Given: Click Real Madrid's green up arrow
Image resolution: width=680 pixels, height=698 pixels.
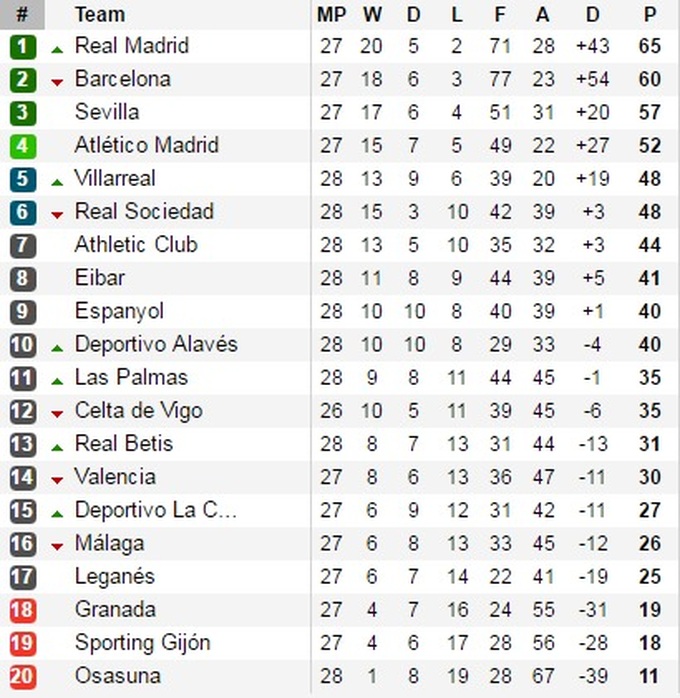Looking at the screenshot, I should pyautogui.click(x=57, y=50).
